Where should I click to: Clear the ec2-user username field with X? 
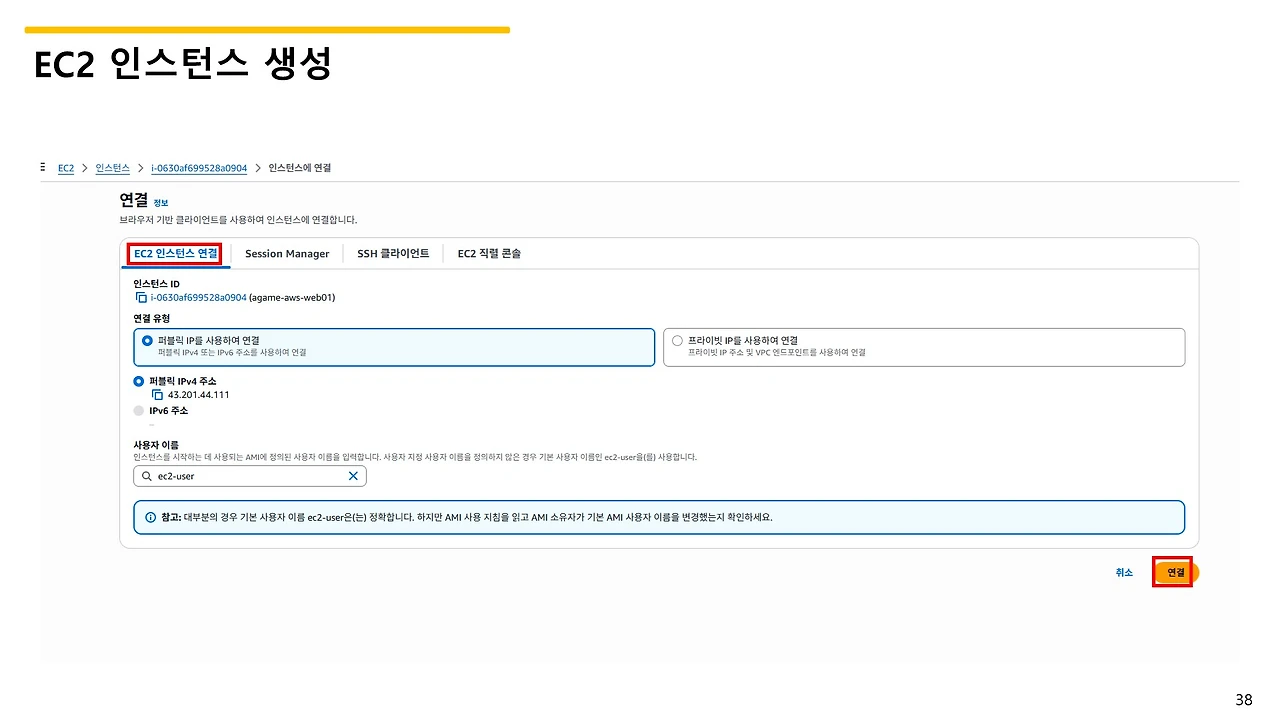pos(353,477)
